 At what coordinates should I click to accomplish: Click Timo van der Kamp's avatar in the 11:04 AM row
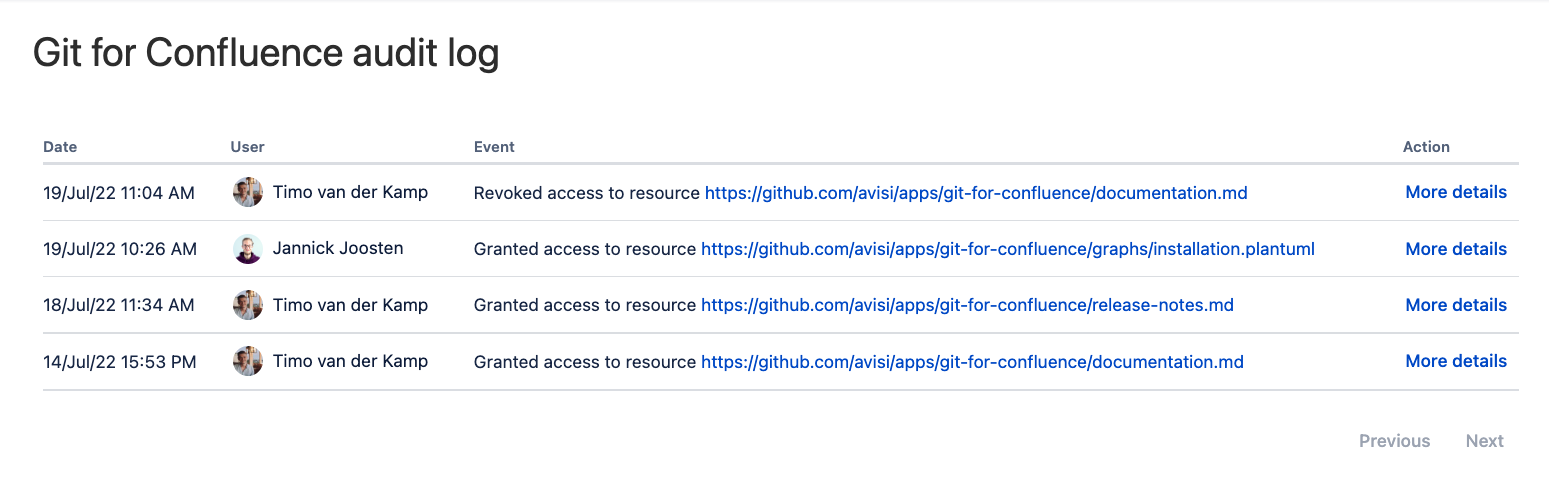247,192
